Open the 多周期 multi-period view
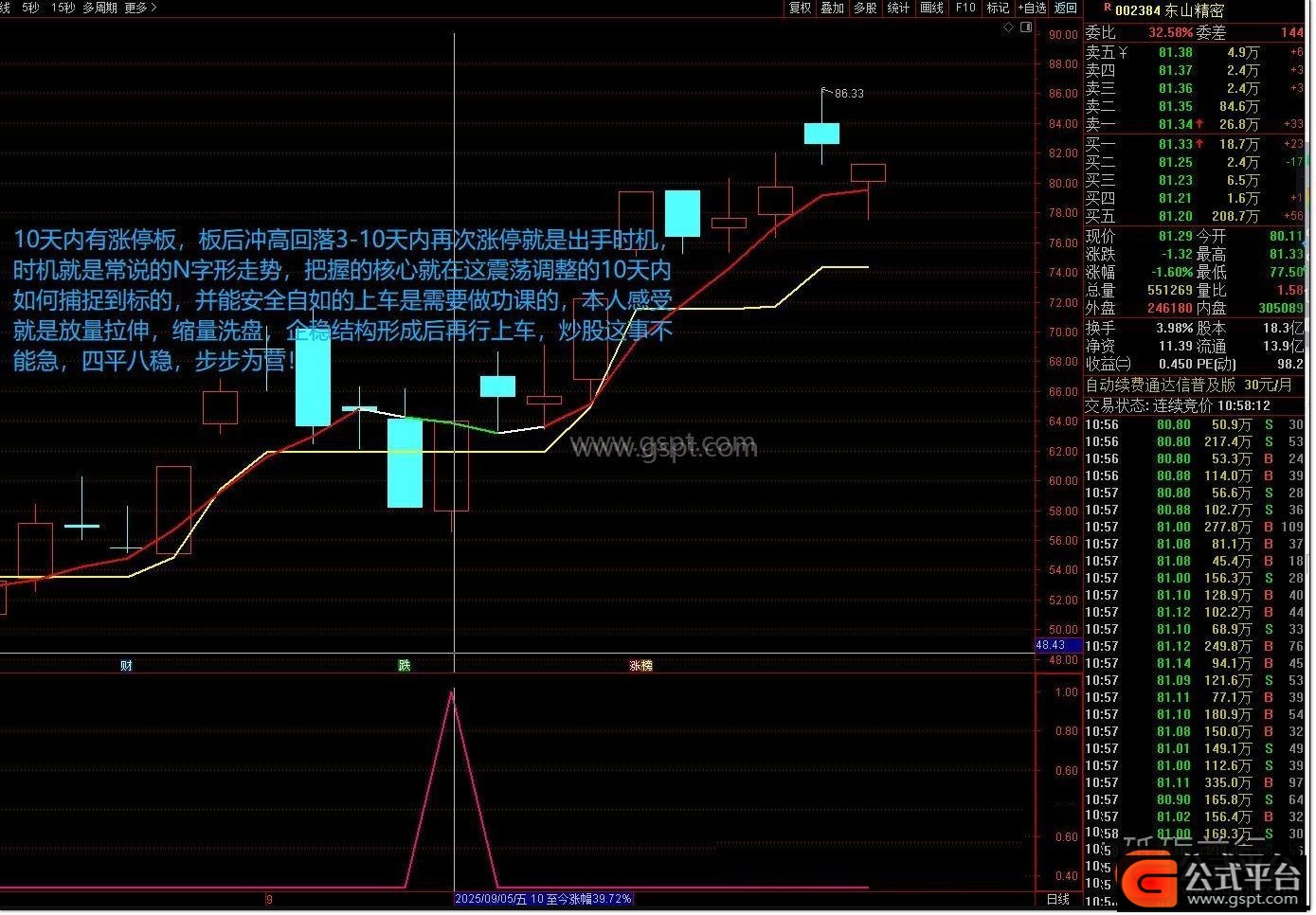Image resolution: width=1316 pixels, height=915 pixels. (99, 8)
